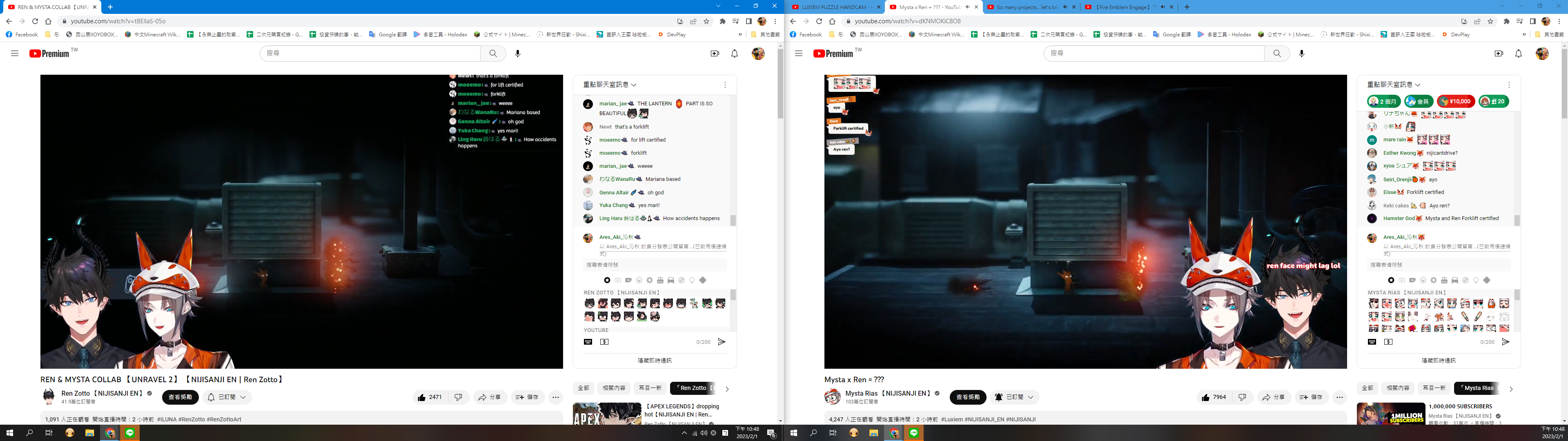Show hidden bookmarks overflow in left browser
The image size is (1568, 441).
(740, 35)
